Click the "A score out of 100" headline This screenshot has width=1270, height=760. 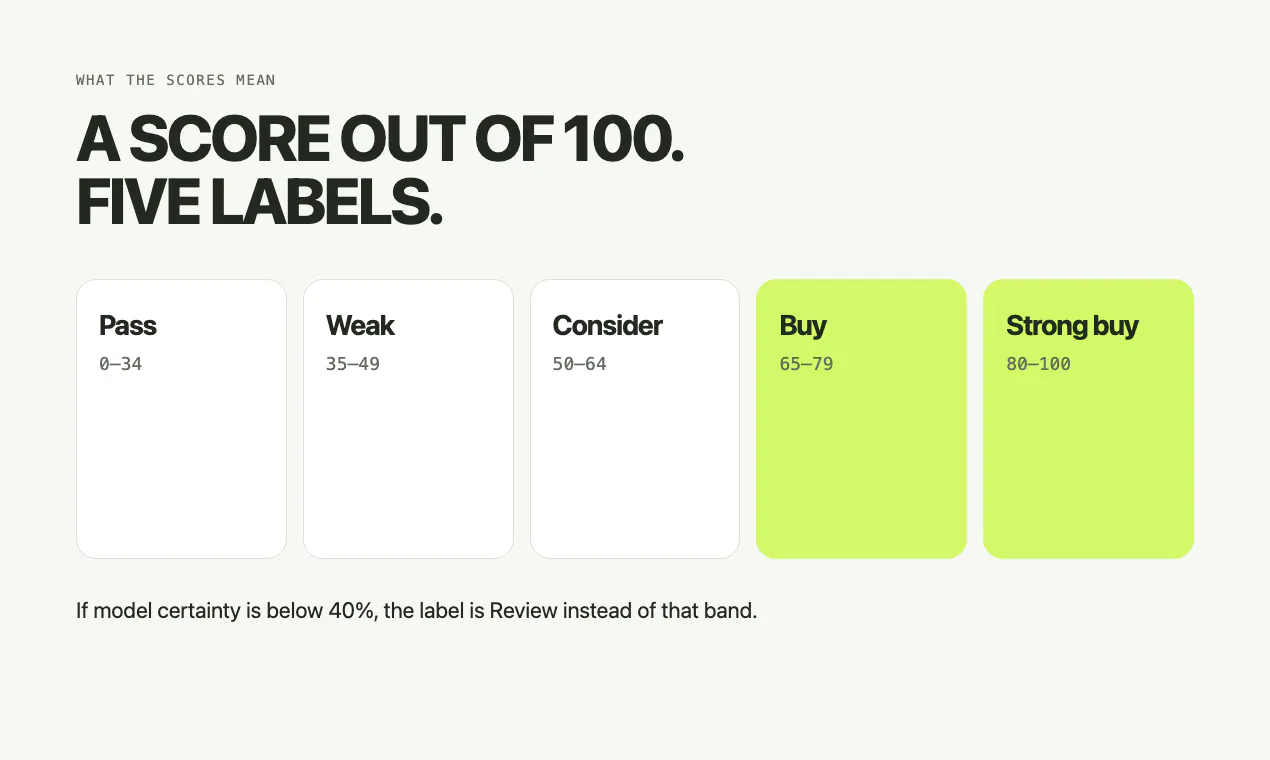[380, 139]
